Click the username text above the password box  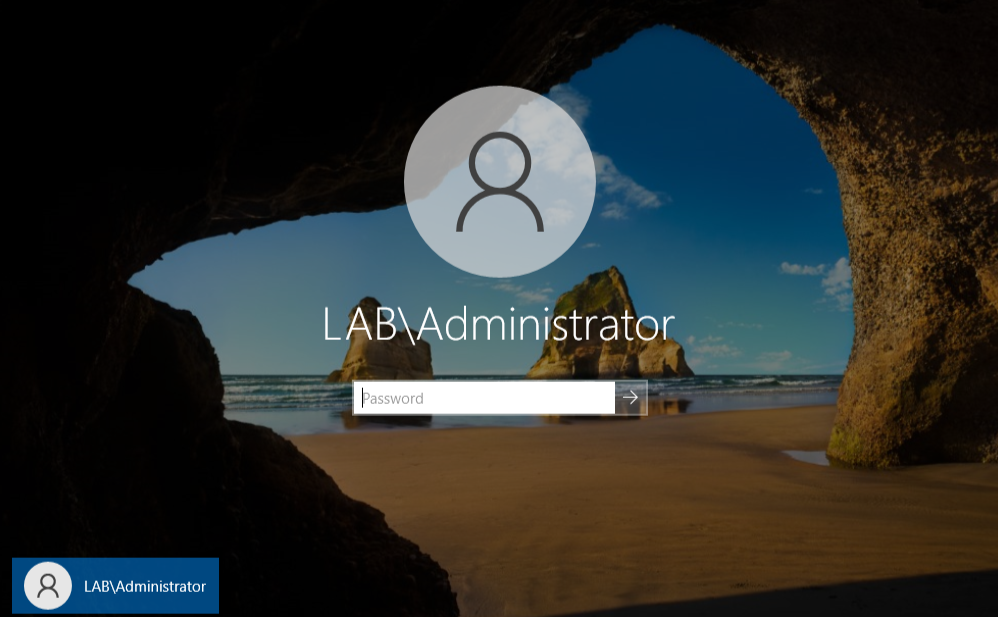(x=499, y=325)
